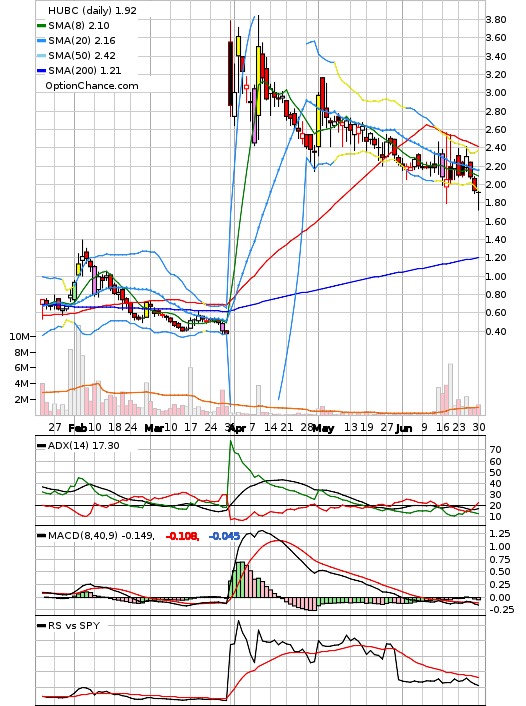Click the light blue SMA(50) legend marker
The height and width of the screenshot is (706, 526).
[41, 55]
